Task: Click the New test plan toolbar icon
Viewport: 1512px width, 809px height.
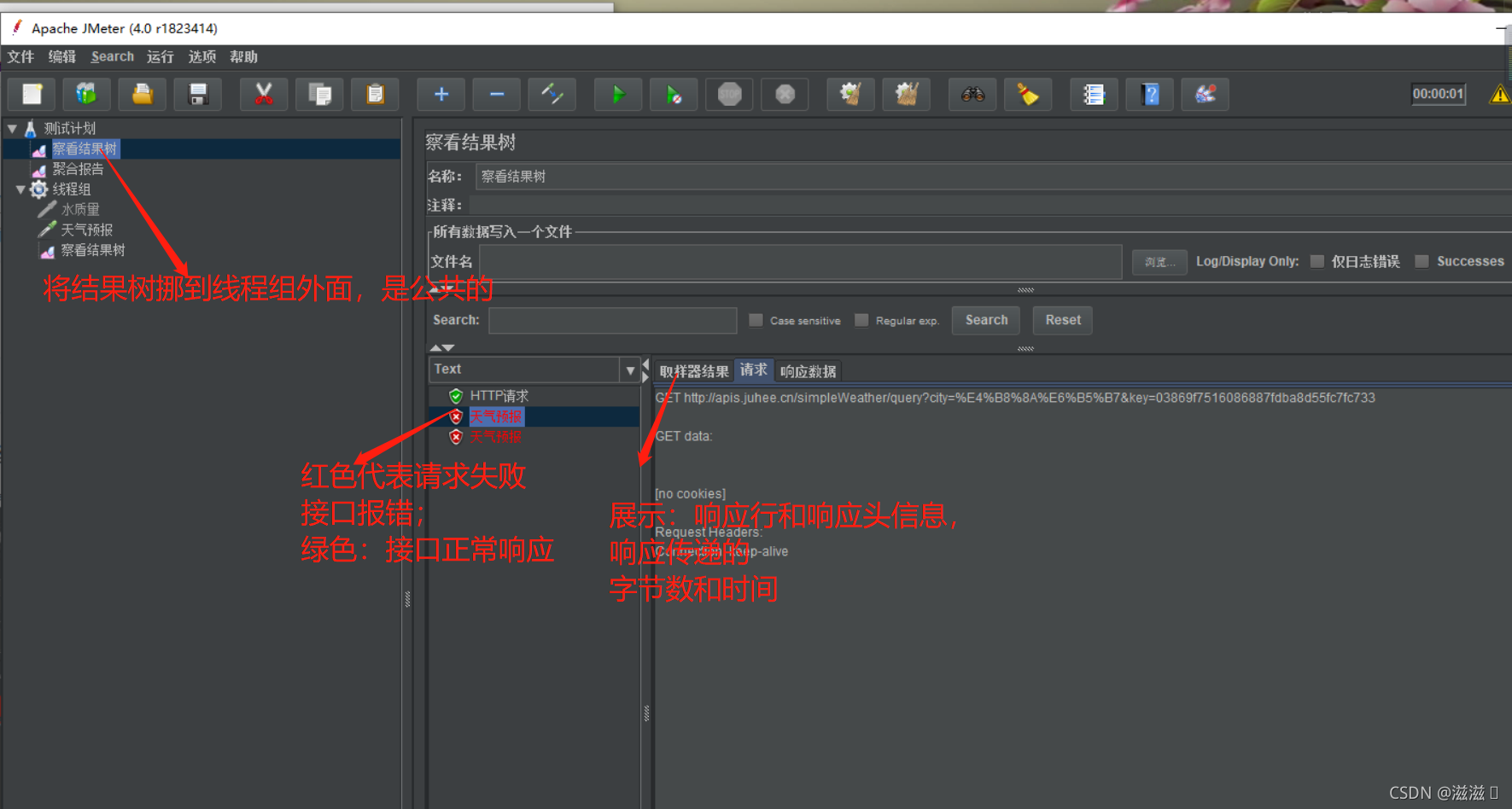Action: click(32, 94)
